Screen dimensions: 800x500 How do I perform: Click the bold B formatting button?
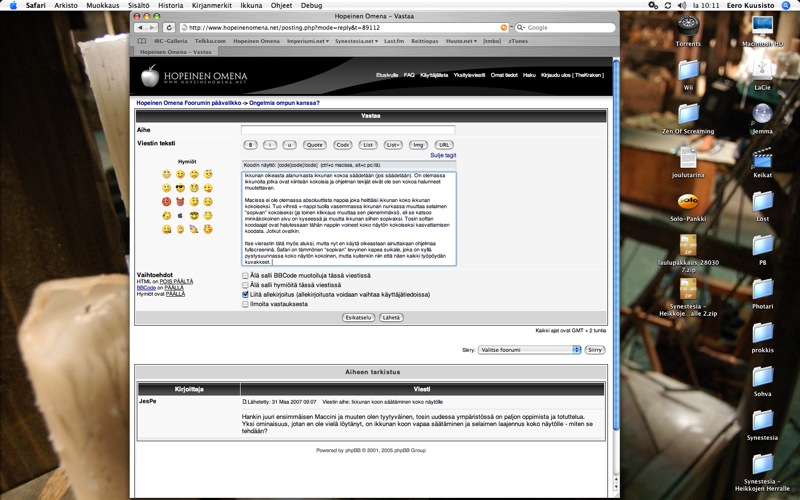coord(250,145)
